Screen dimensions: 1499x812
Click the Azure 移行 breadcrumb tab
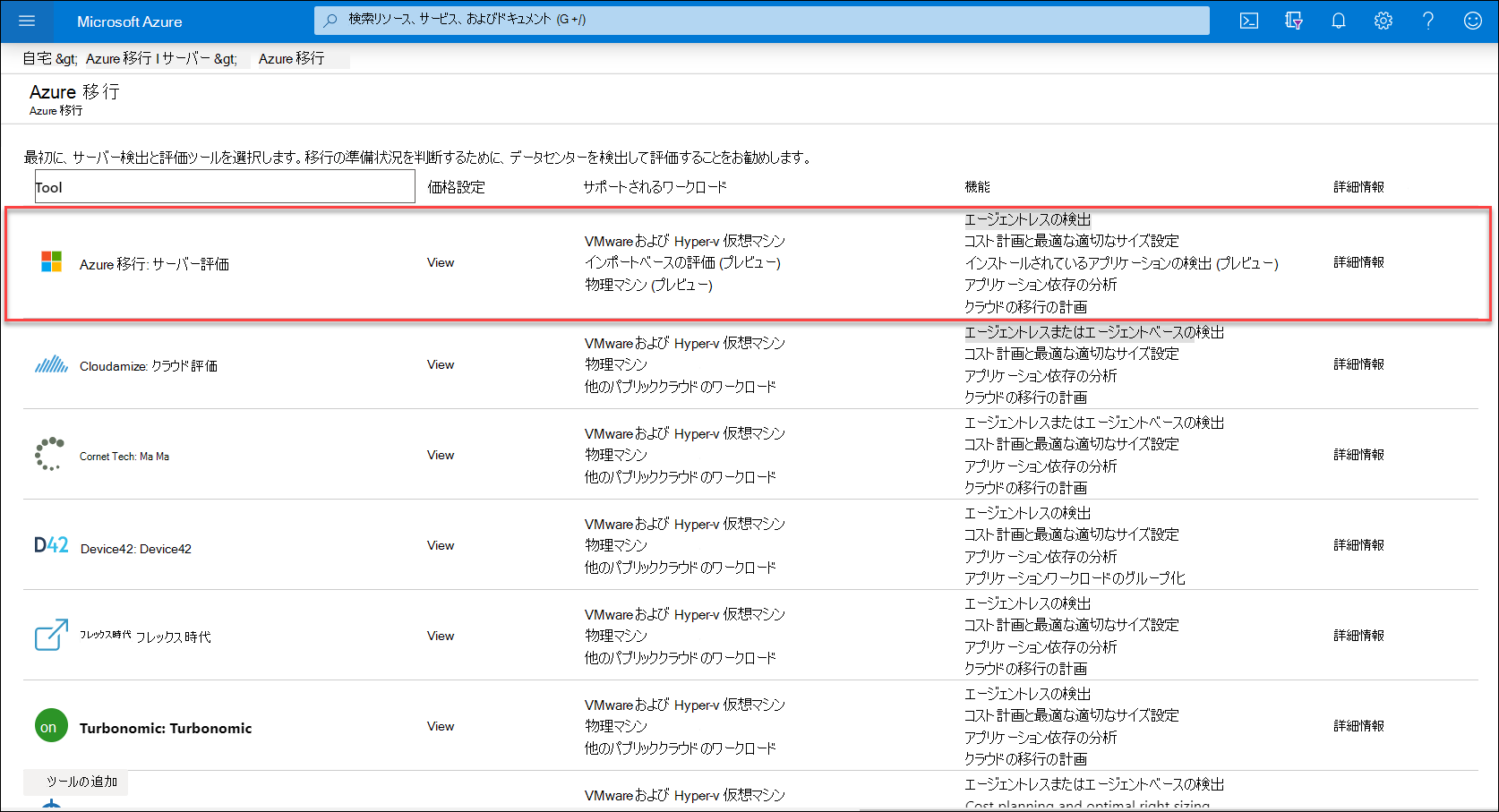pos(292,59)
